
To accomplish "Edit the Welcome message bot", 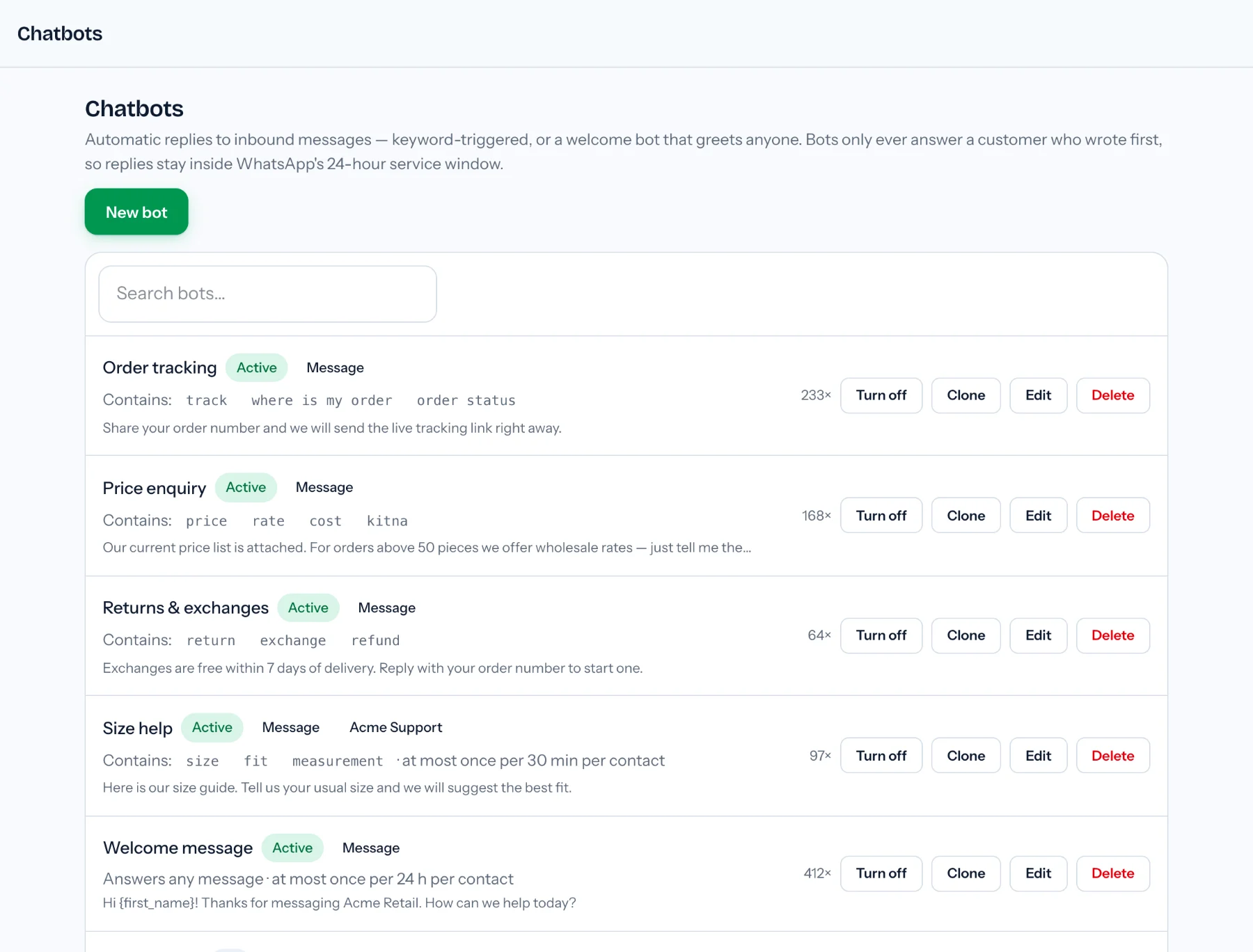I will [x=1039, y=873].
